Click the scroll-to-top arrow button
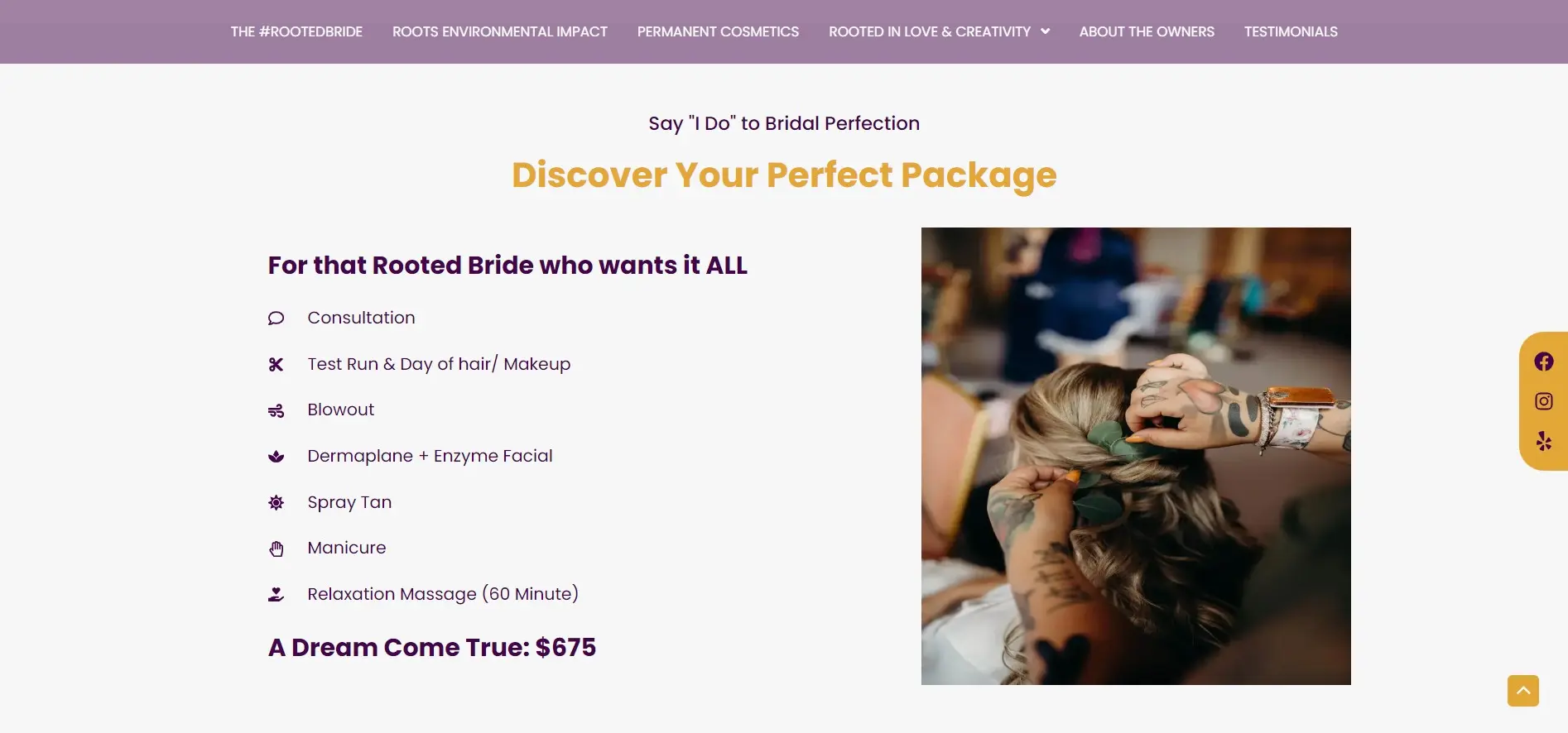 (1522, 691)
